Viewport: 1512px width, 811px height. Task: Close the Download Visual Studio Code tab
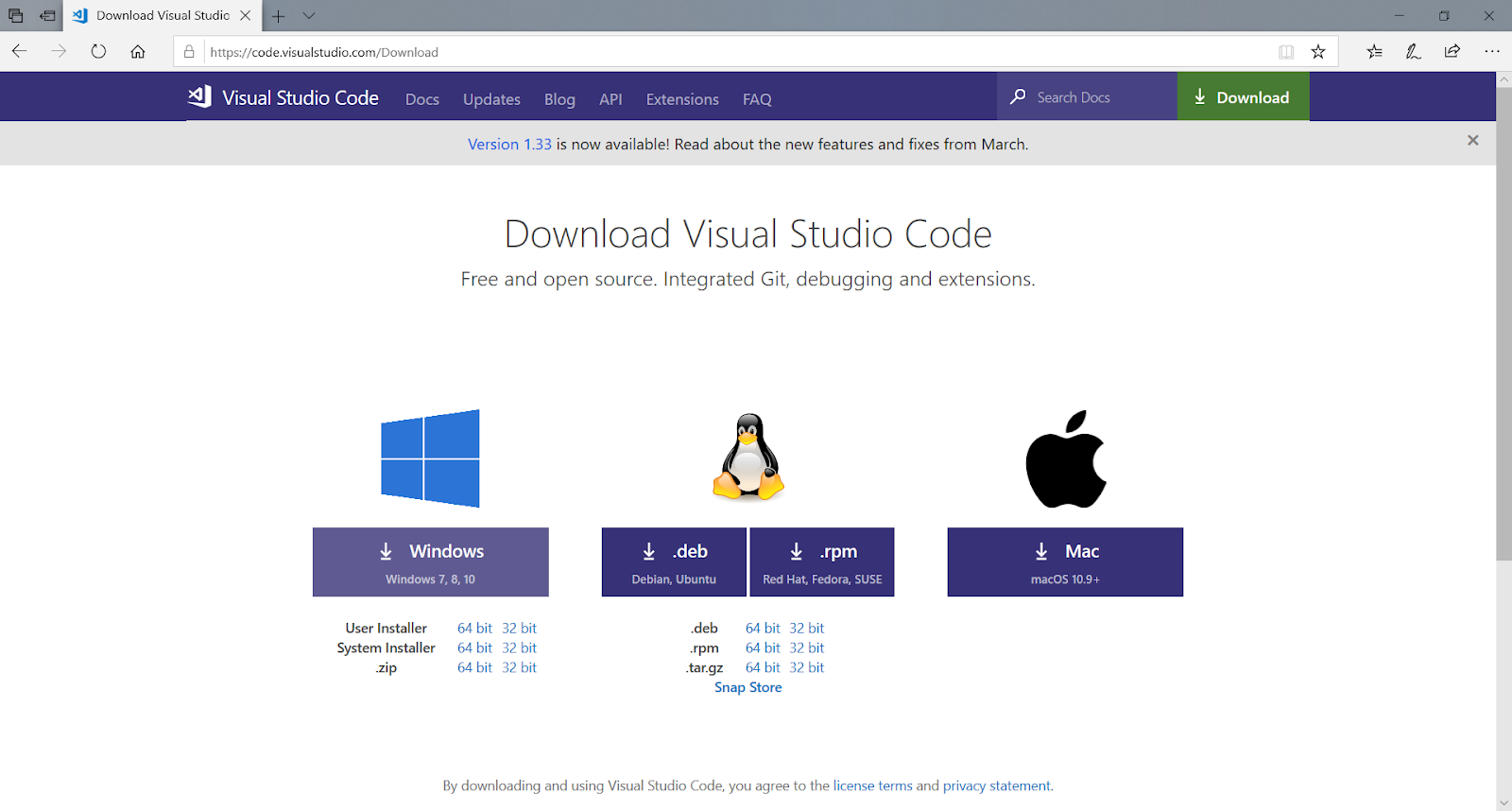(246, 15)
